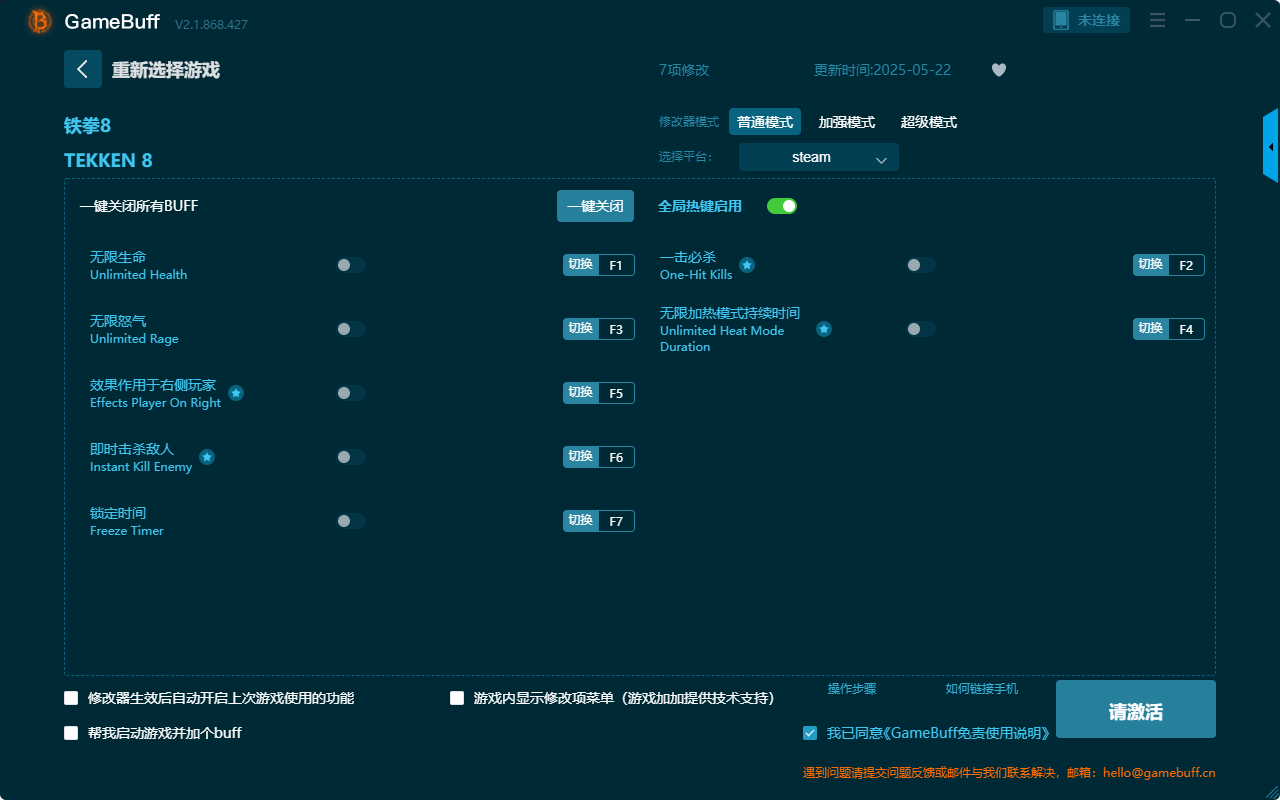Image resolution: width=1280 pixels, height=800 pixels.
Task: Open the hamburger menu in the title bar
Action: click(1157, 19)
